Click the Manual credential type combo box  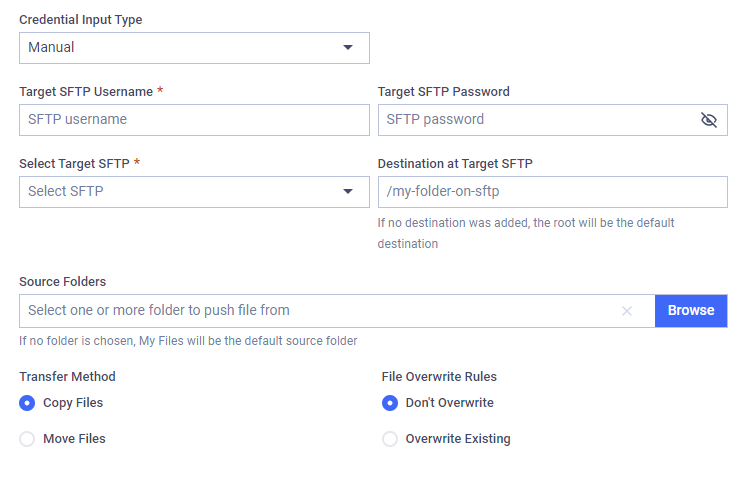click(x=194, y=48)
